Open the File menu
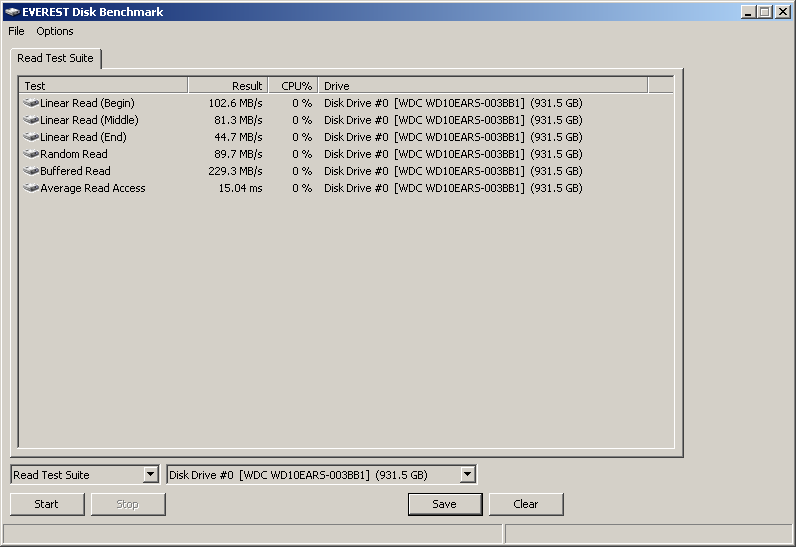 pyautogui.click(x=16, y=31)
